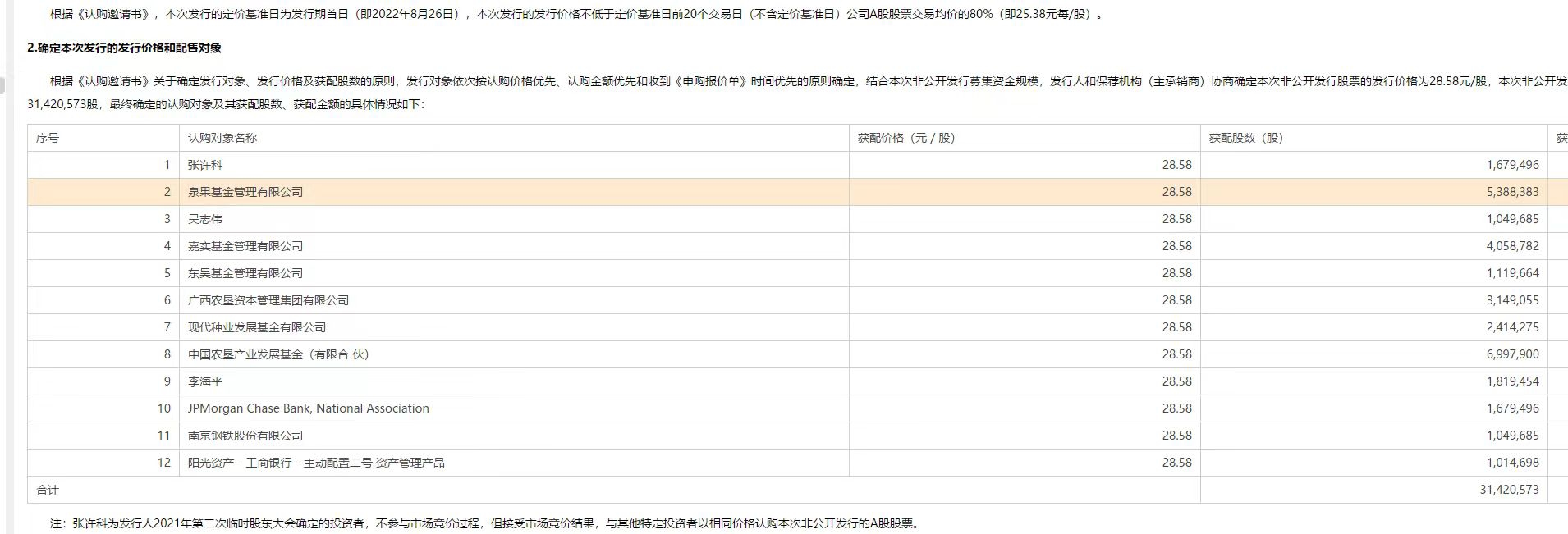Click the total shares value 31,420,573 in table
Viewport: 1568px width, 534px height.
(x=1509, y=490)
